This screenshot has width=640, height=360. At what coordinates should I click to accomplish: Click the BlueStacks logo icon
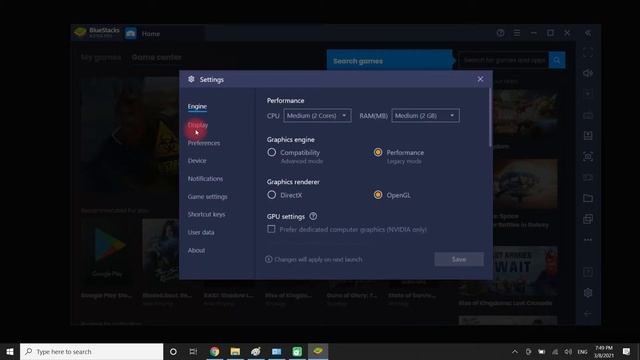click(80, 32)
